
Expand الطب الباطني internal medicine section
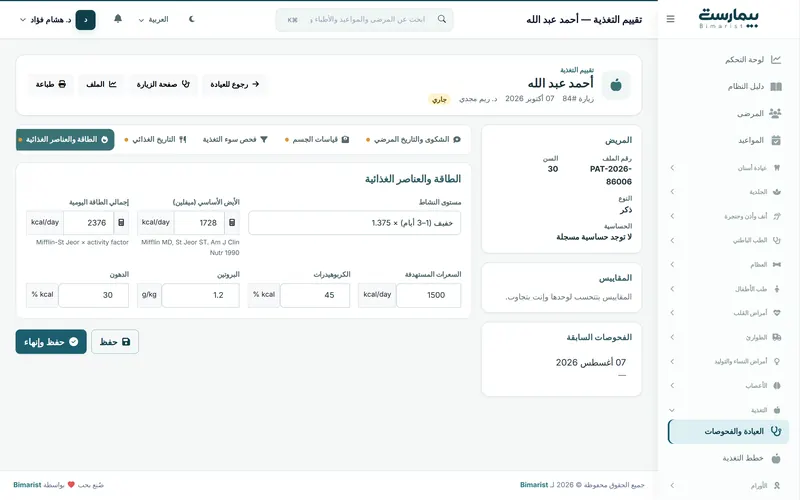pyautogui.click(x=728, y=240)
